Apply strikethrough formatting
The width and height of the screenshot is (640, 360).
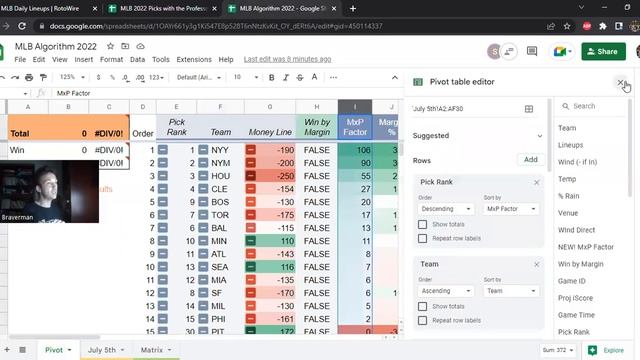coord(300,77)
